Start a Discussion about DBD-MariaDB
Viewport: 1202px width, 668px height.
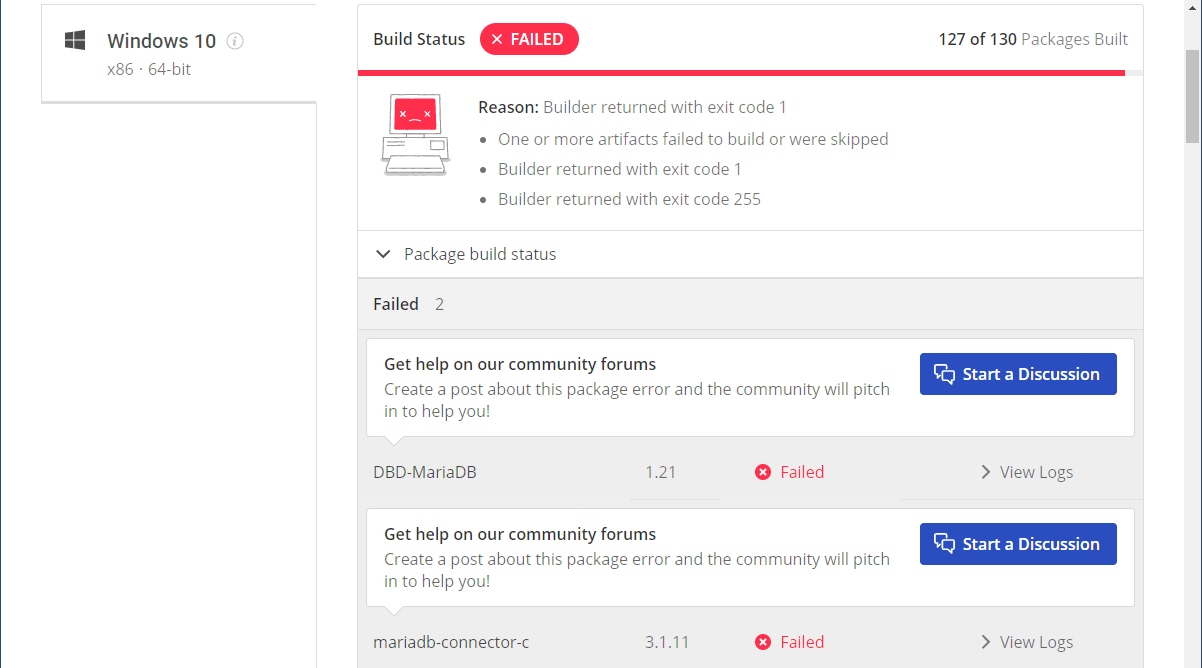1018,374
